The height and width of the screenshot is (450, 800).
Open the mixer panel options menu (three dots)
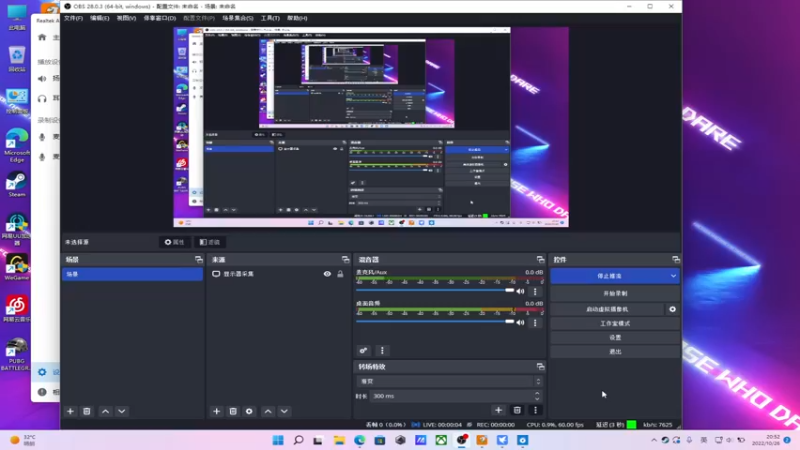(x=382, y=351)
